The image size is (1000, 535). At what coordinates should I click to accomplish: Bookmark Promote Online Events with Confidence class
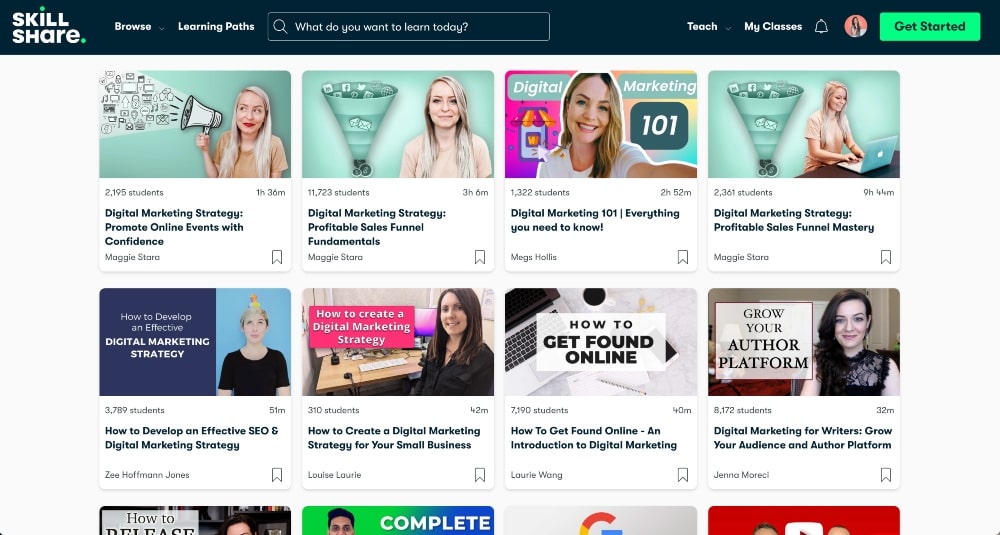[277, 257]
